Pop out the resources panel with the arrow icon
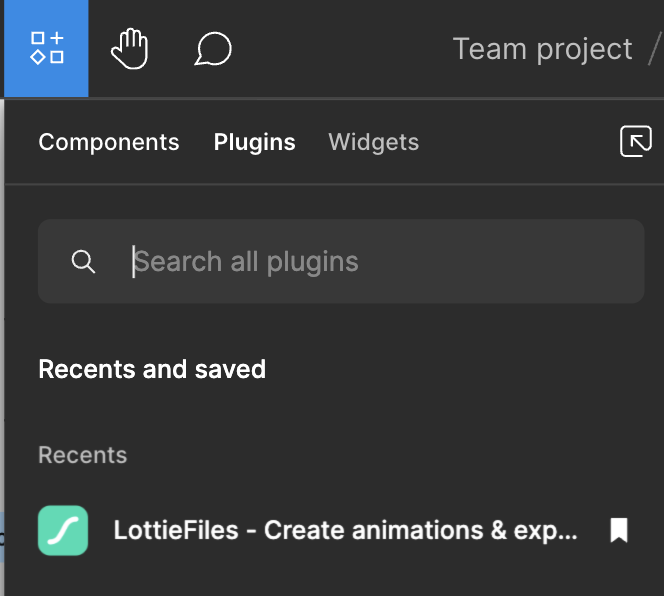Screen dimensions: 664x596 click(636, 141)
